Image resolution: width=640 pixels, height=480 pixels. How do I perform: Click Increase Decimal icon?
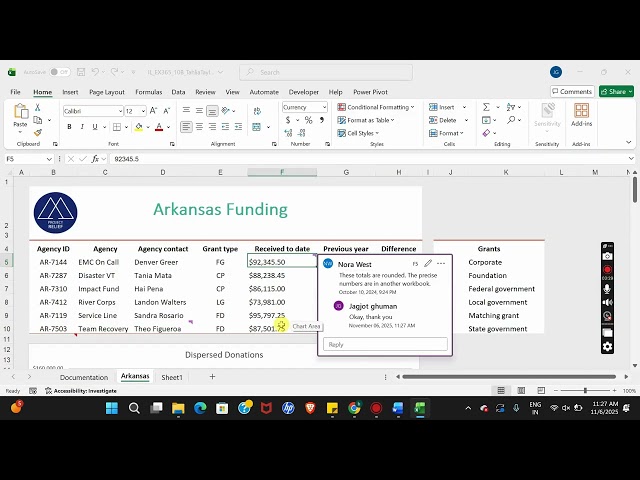(x=288, y=133)
